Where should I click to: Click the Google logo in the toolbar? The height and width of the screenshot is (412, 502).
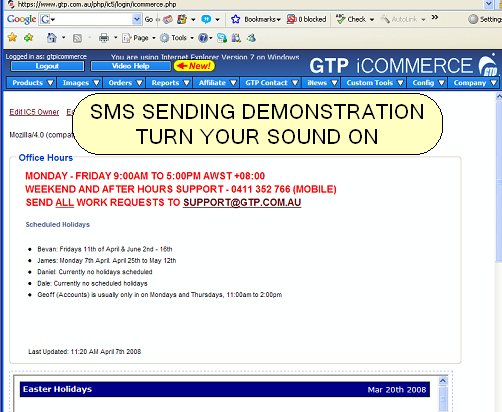click(21, 19)
